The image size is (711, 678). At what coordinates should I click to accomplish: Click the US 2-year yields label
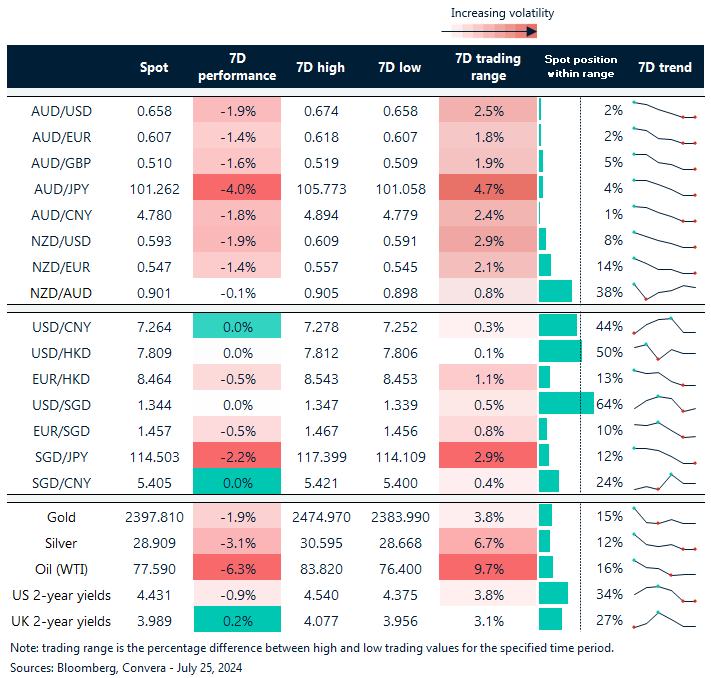pyautogui.click(x=61, y=595)
